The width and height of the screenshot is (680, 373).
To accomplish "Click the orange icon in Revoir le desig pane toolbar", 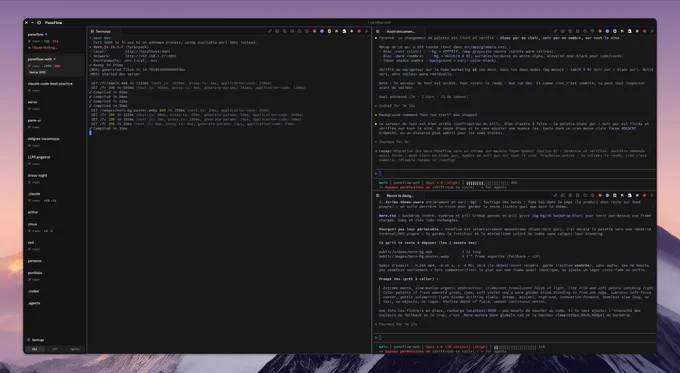I will (600, 196).
